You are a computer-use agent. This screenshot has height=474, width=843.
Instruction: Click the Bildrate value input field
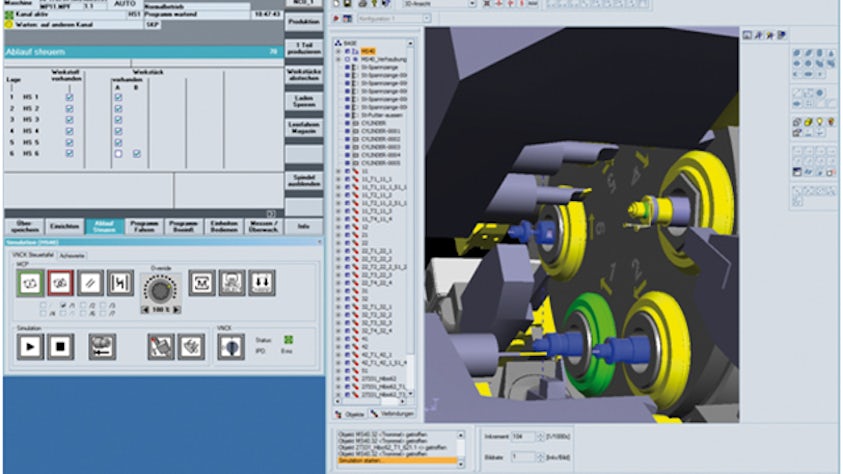523,457
